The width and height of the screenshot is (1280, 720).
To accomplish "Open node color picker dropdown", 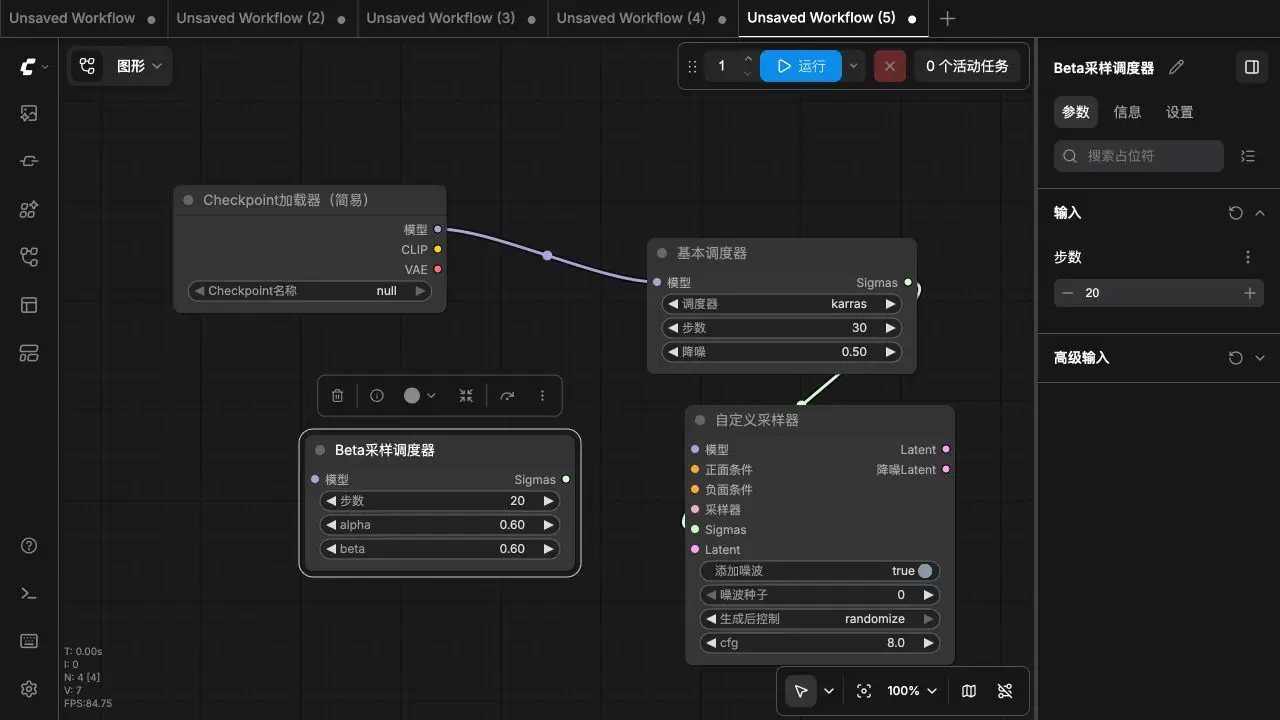I will click(420, 396).
